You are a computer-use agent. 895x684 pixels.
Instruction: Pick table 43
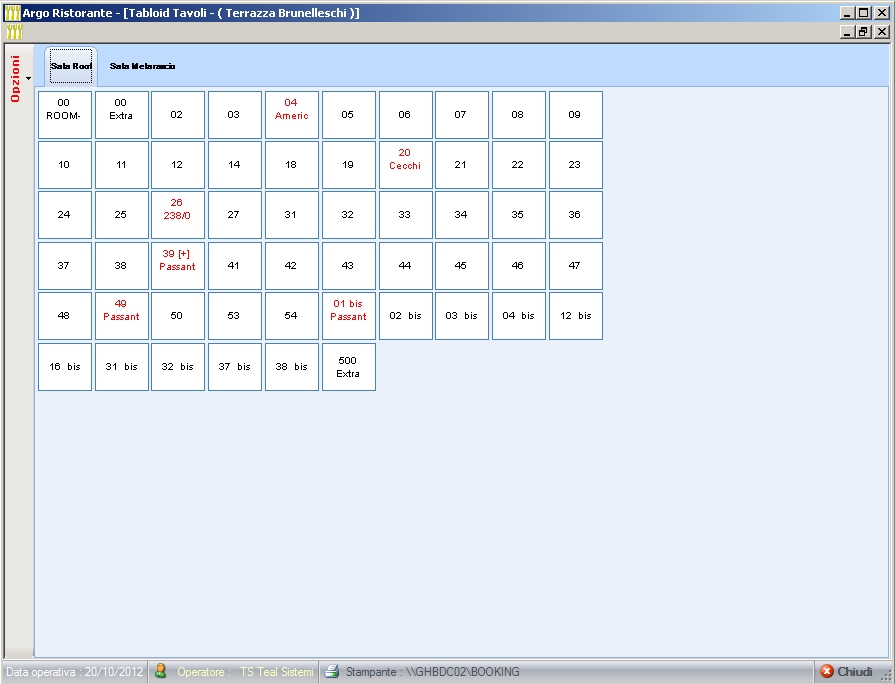tap(349, 266)
